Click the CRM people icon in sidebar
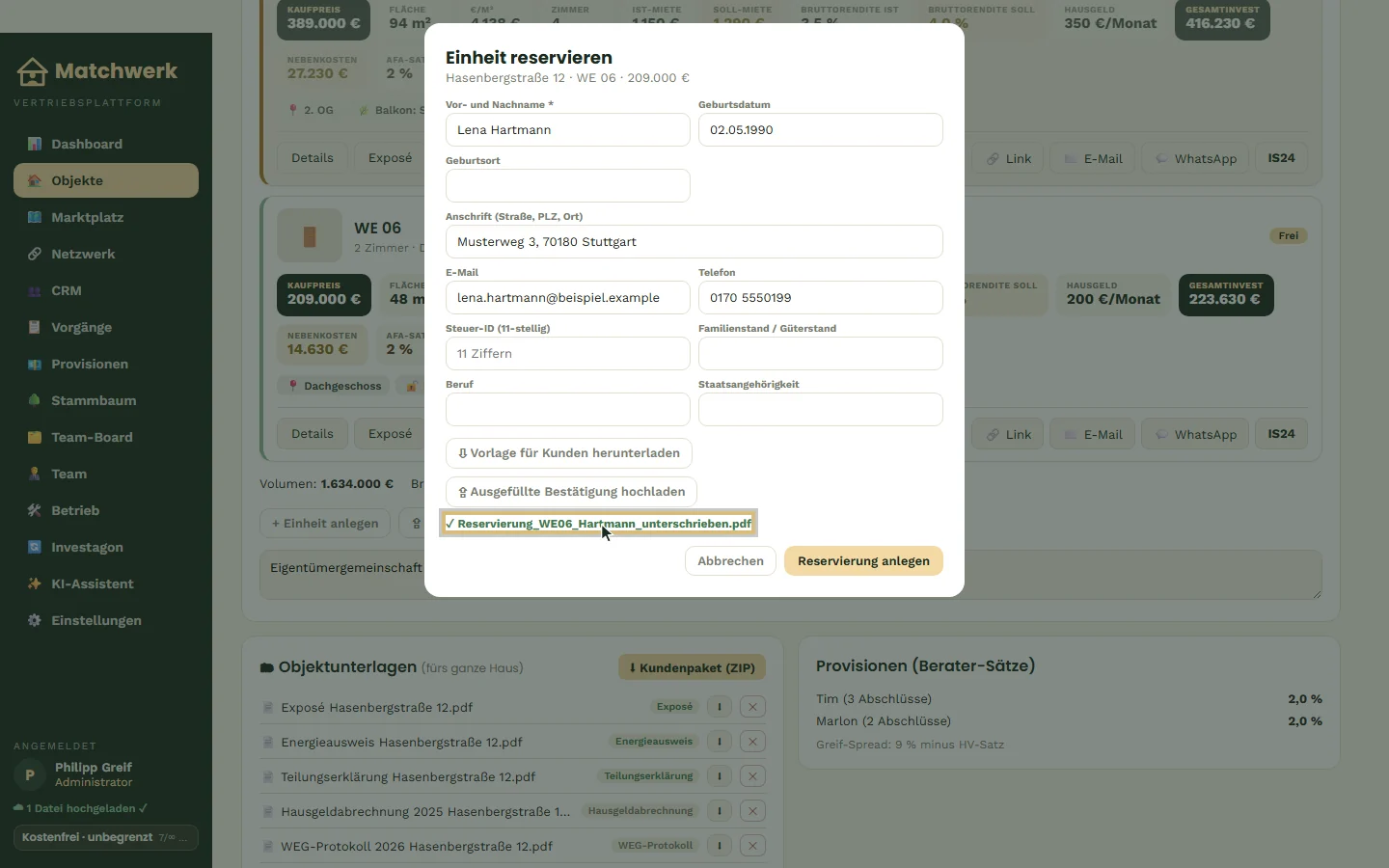Screen dimensions: 1389x868 (35, 290)
